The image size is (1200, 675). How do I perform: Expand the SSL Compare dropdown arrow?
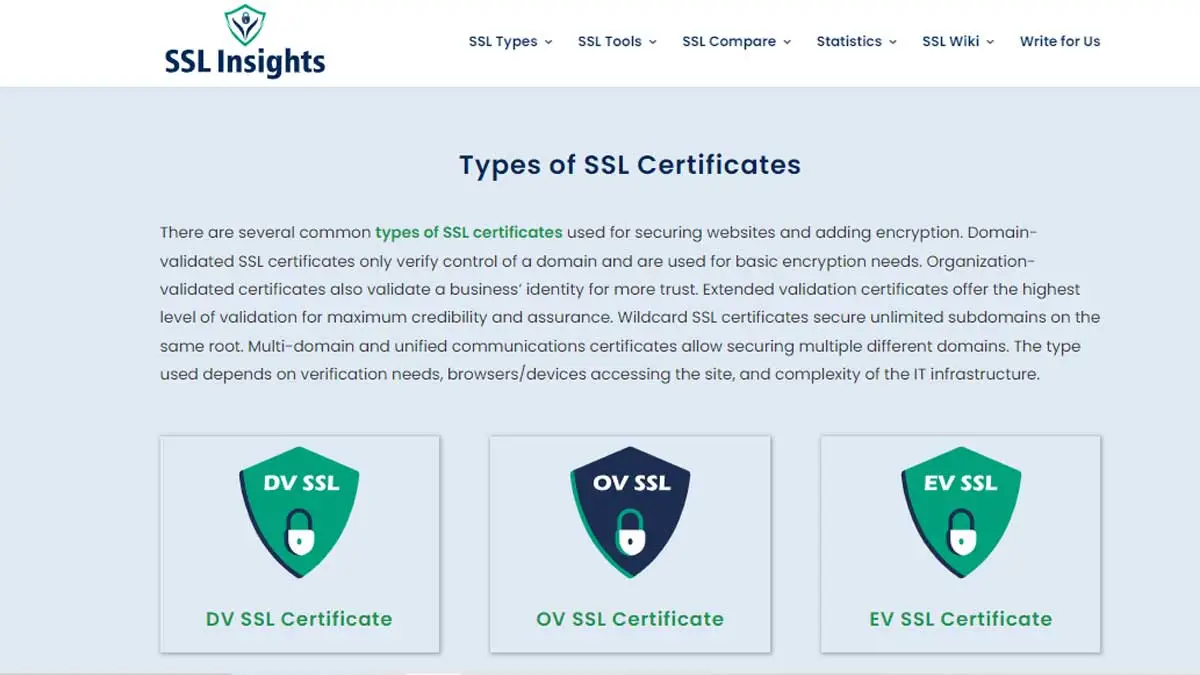[787, 42]
